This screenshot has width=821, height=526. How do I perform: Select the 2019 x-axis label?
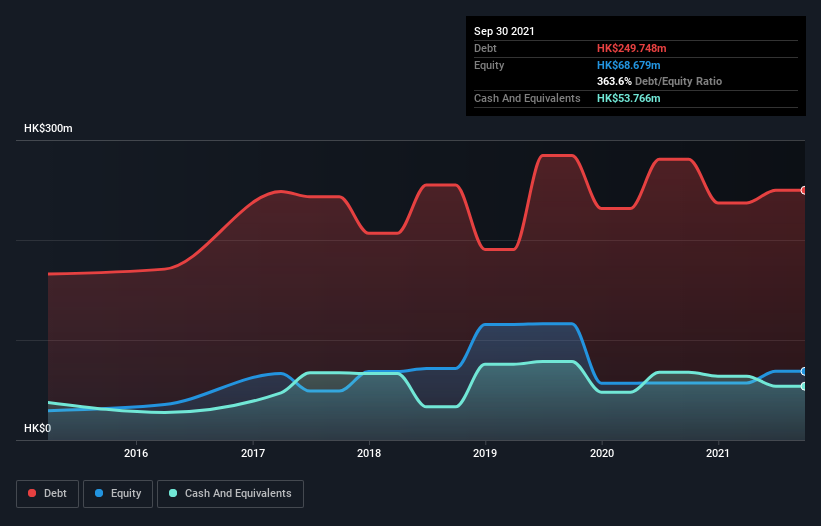point(485,453)
